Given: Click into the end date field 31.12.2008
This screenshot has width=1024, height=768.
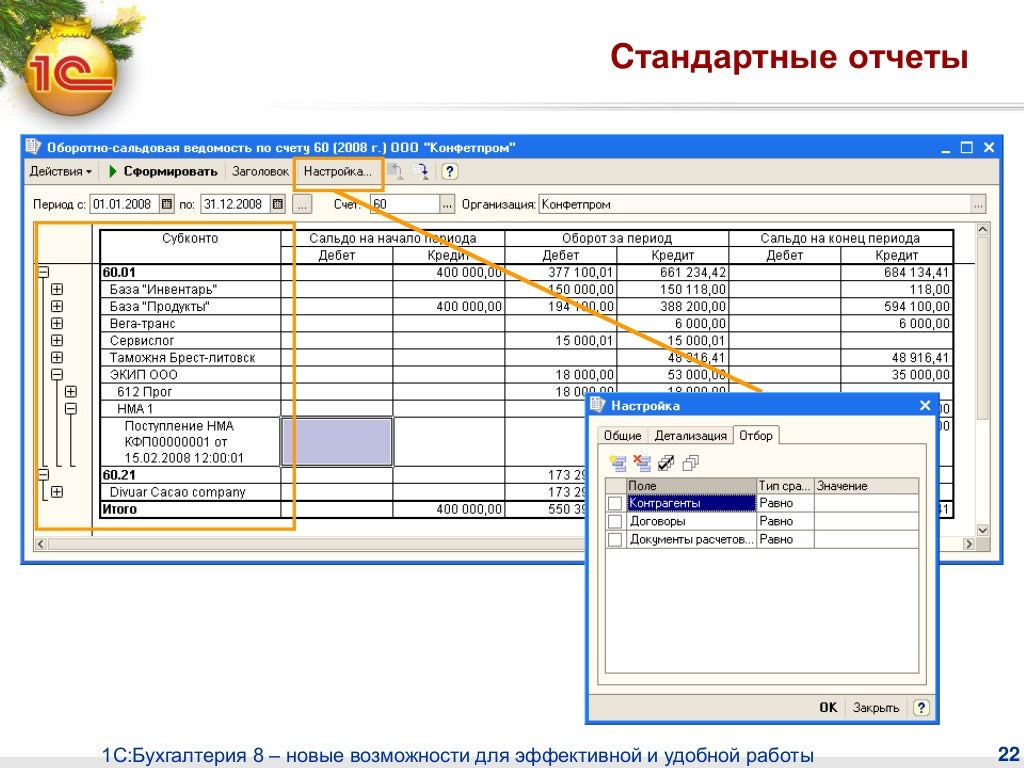Looking at the screenshot, I should coord(235,204).
